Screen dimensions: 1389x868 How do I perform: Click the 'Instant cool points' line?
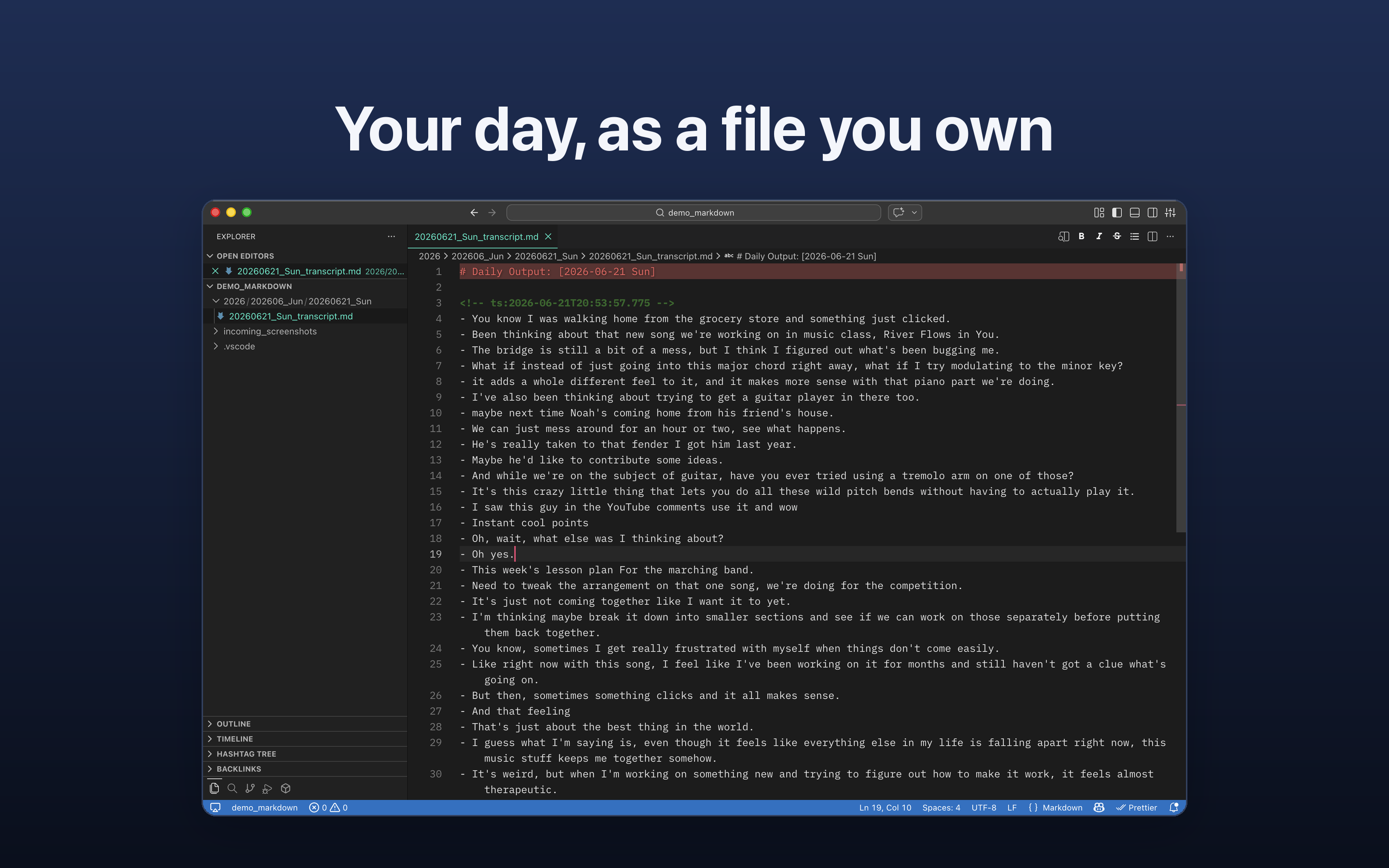pos(524,523)
